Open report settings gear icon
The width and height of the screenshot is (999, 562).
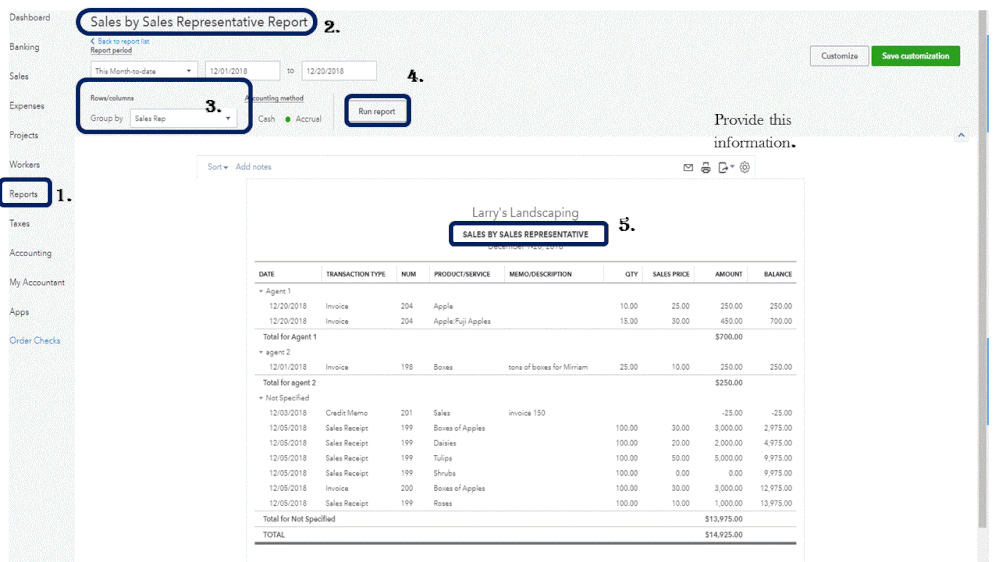point(745,168)
